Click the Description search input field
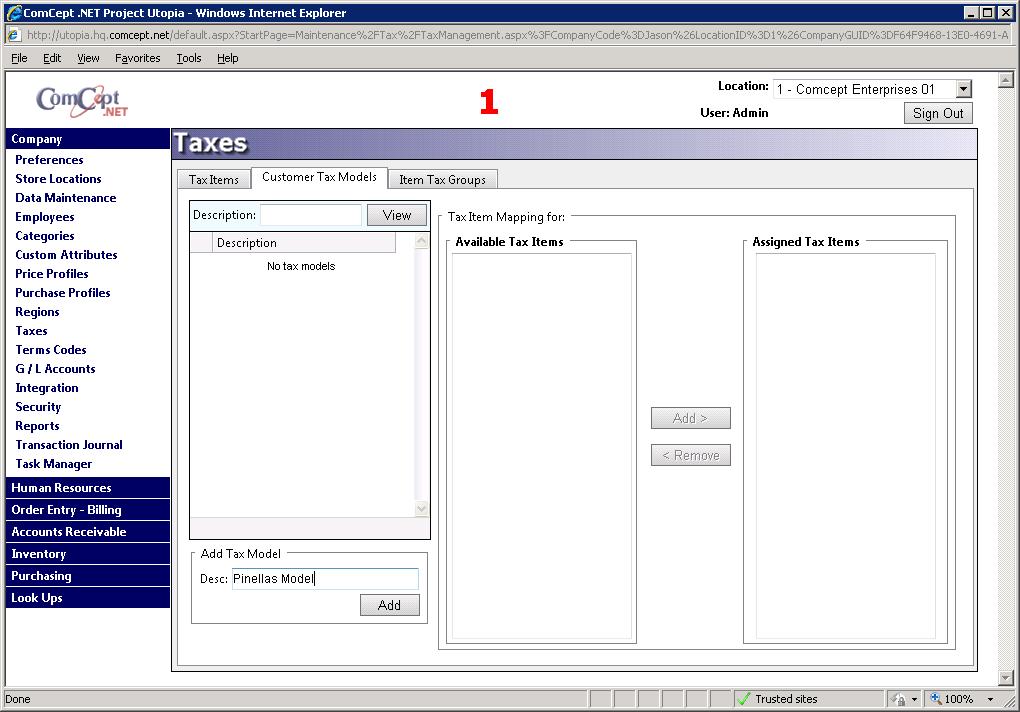Image resolution: width=1020 pixels, height=712 pixels. (310, 215)
